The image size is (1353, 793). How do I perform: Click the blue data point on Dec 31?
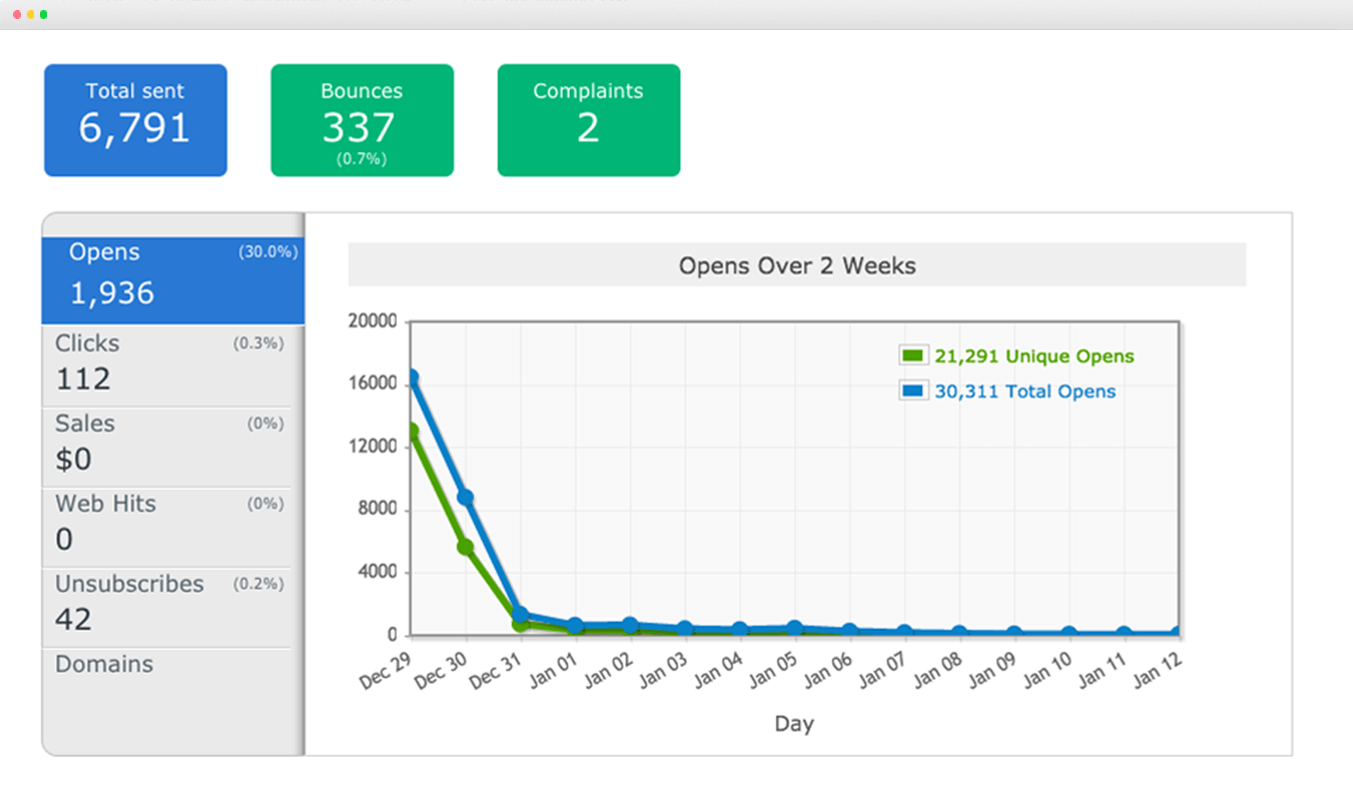coord(520,614)
